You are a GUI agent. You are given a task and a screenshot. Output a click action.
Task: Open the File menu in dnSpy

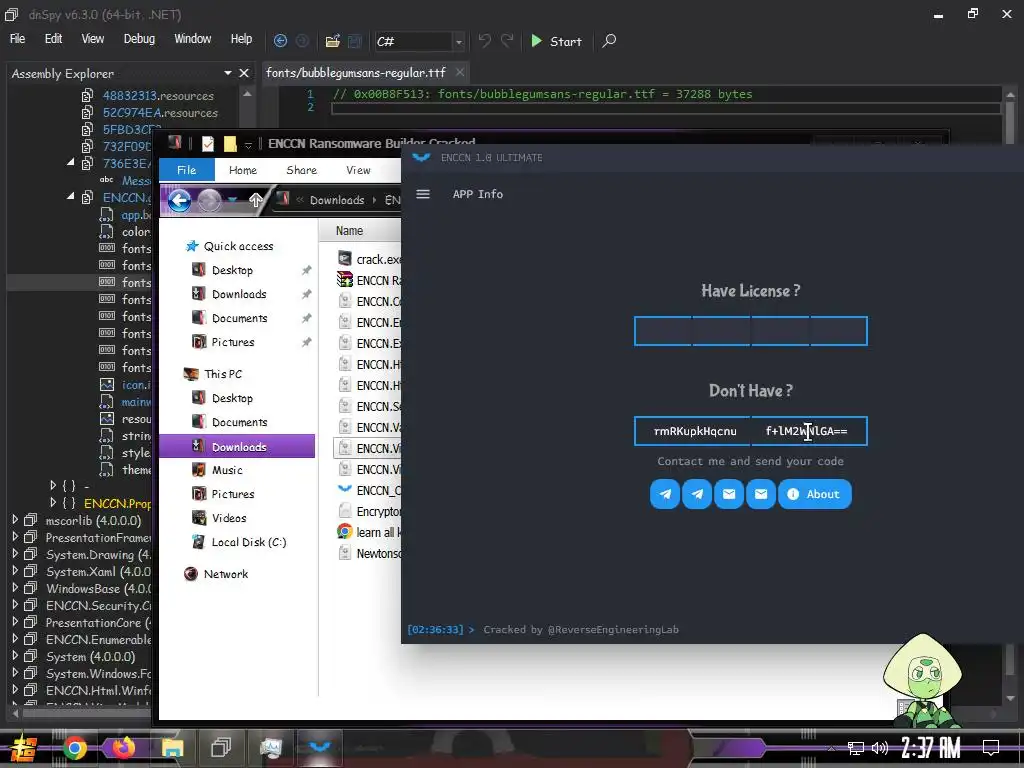click(18, 39)
